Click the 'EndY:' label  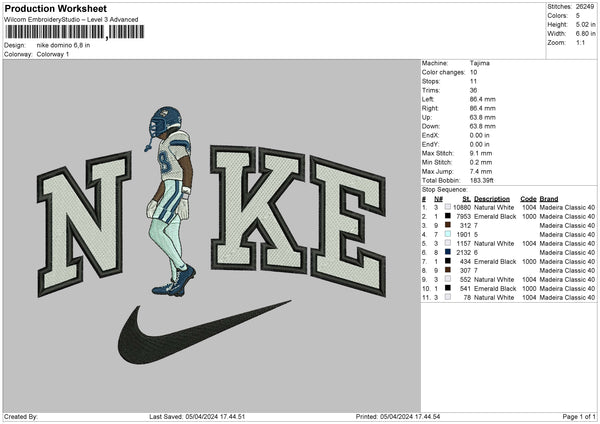[x=430, y=144]
